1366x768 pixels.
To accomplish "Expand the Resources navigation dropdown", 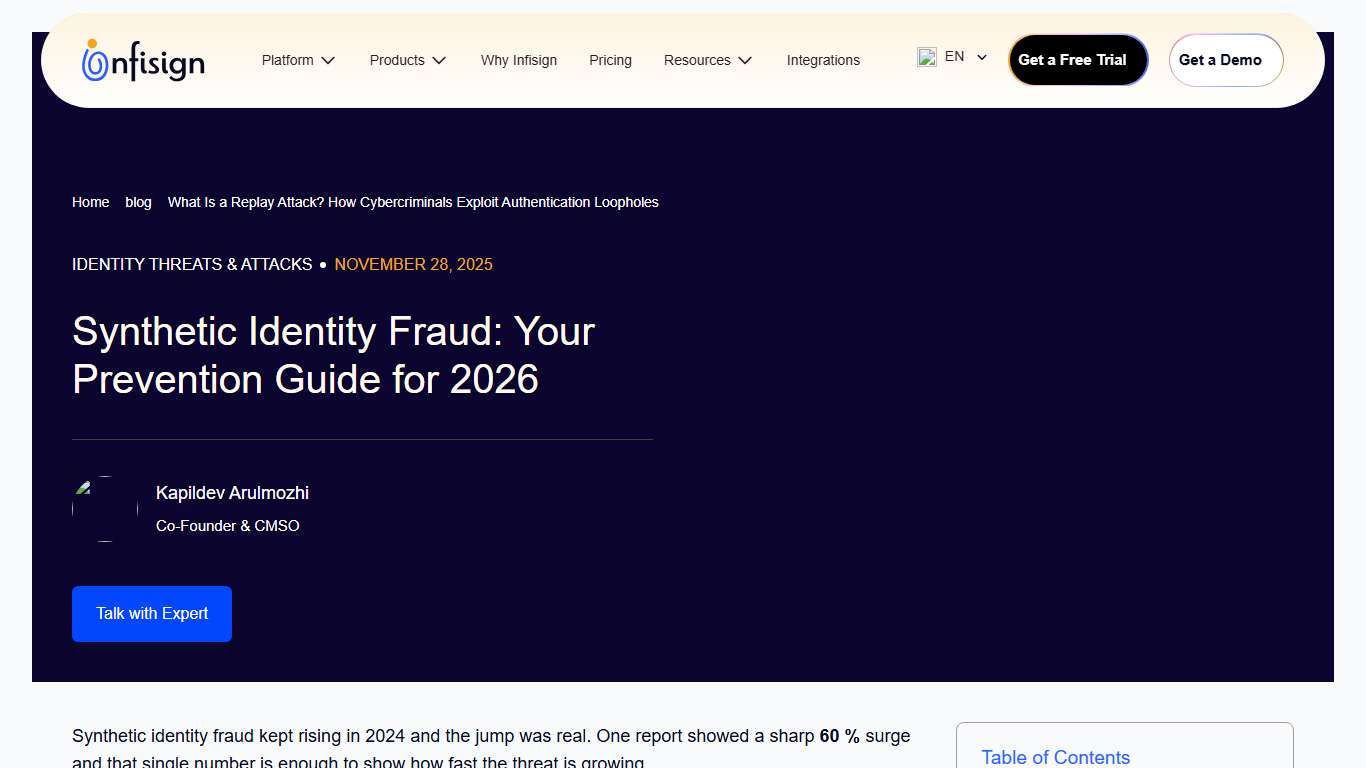I will tap(708, 60).
